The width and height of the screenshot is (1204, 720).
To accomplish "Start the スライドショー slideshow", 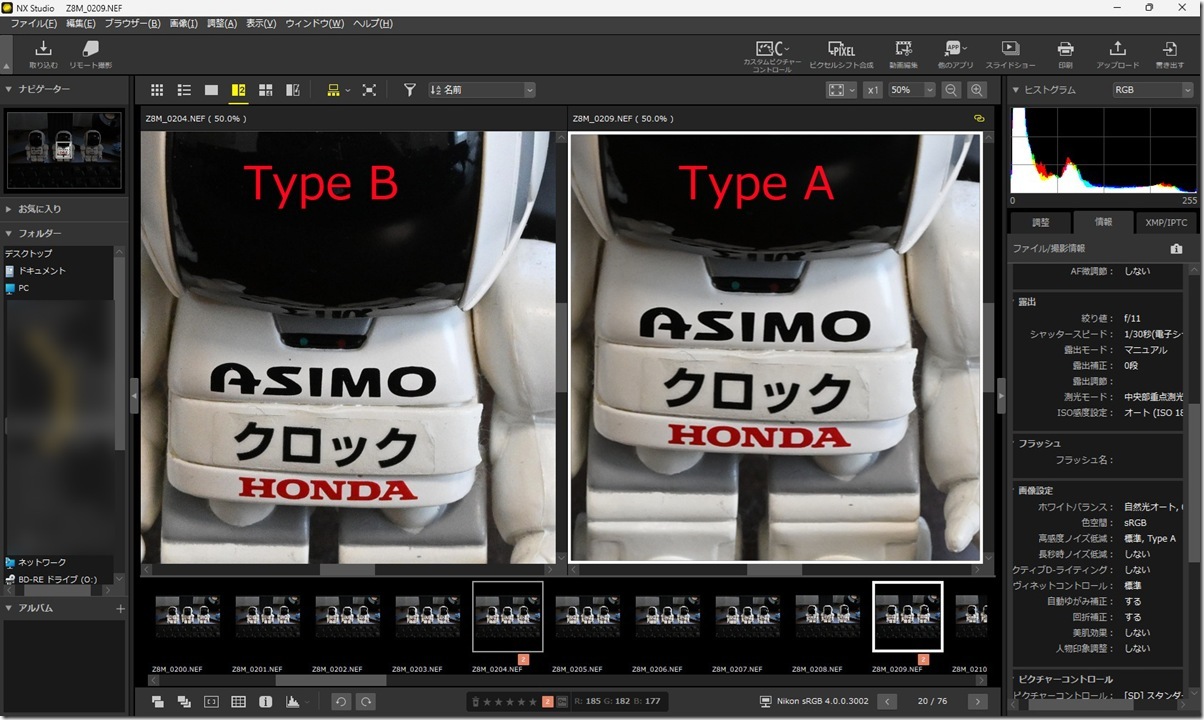I will click(1010, 54).
